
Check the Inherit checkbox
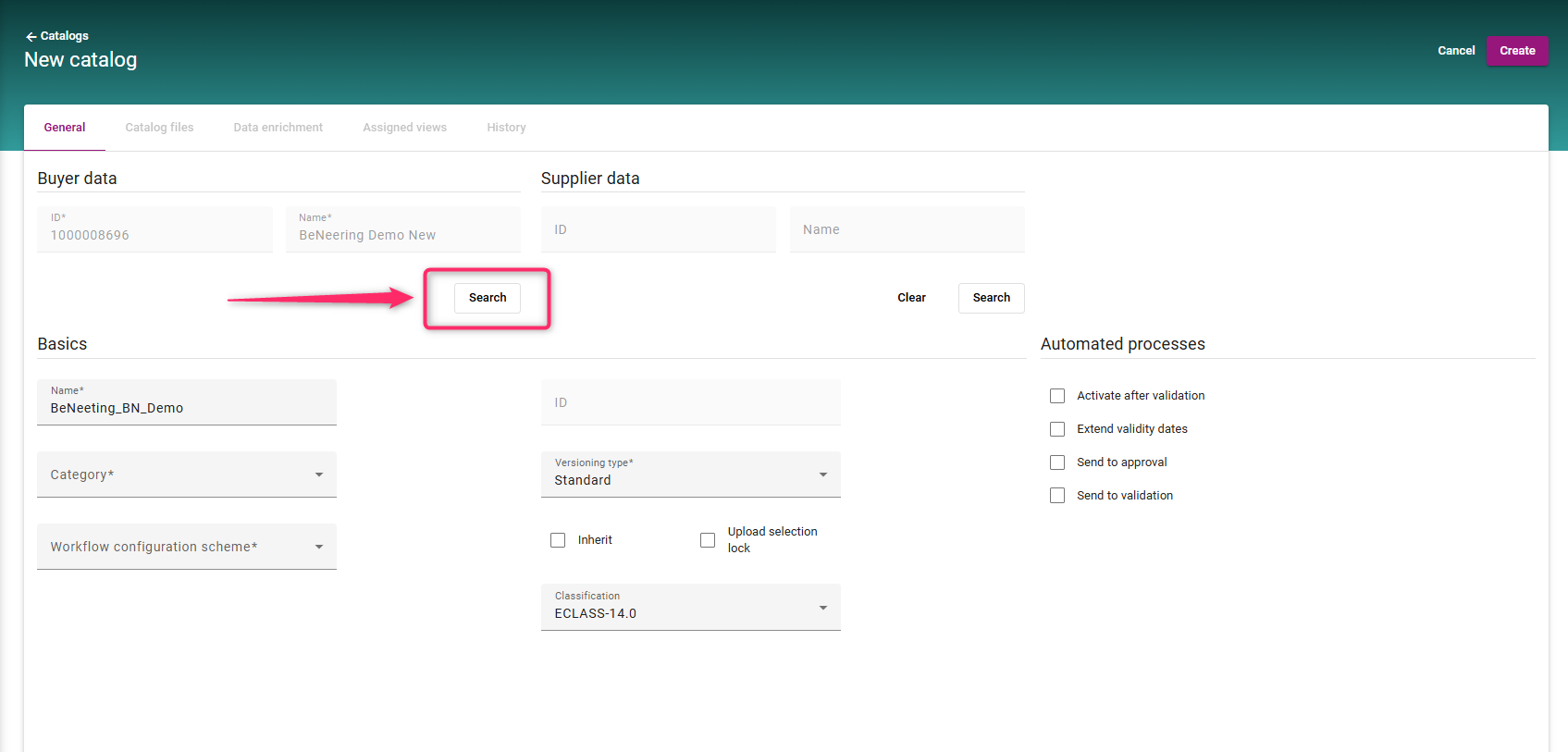click(x=558, y=540)
